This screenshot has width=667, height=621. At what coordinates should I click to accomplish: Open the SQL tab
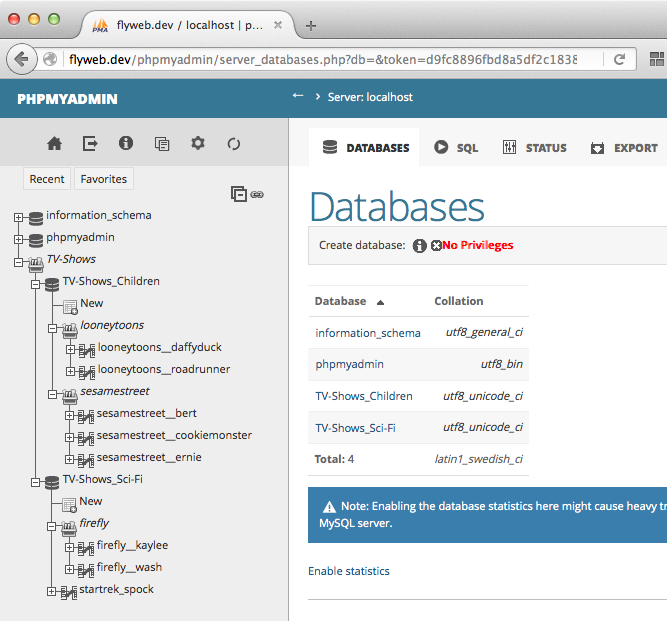click(456, 148)
